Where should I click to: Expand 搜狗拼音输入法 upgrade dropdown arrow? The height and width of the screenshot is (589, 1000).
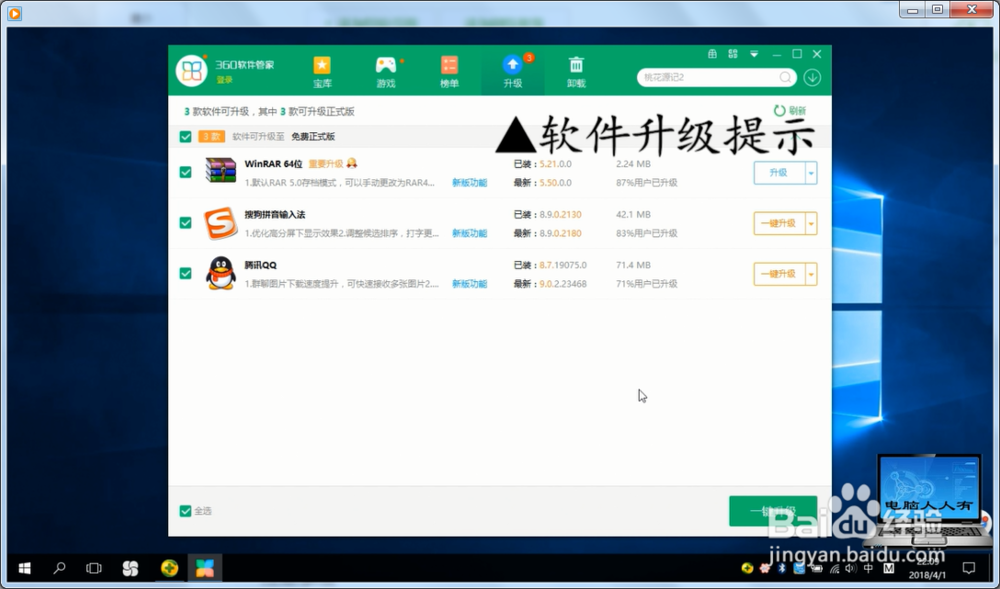811,223
